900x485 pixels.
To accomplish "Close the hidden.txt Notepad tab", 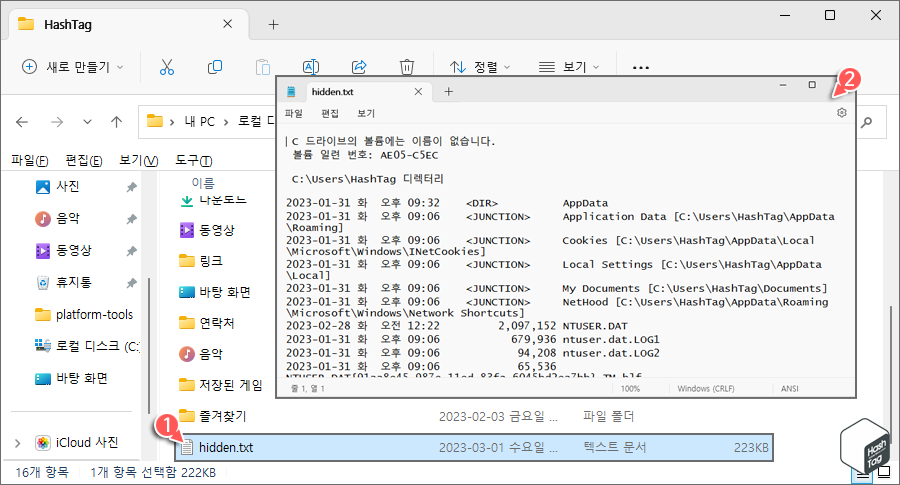I will pos(418,92).
